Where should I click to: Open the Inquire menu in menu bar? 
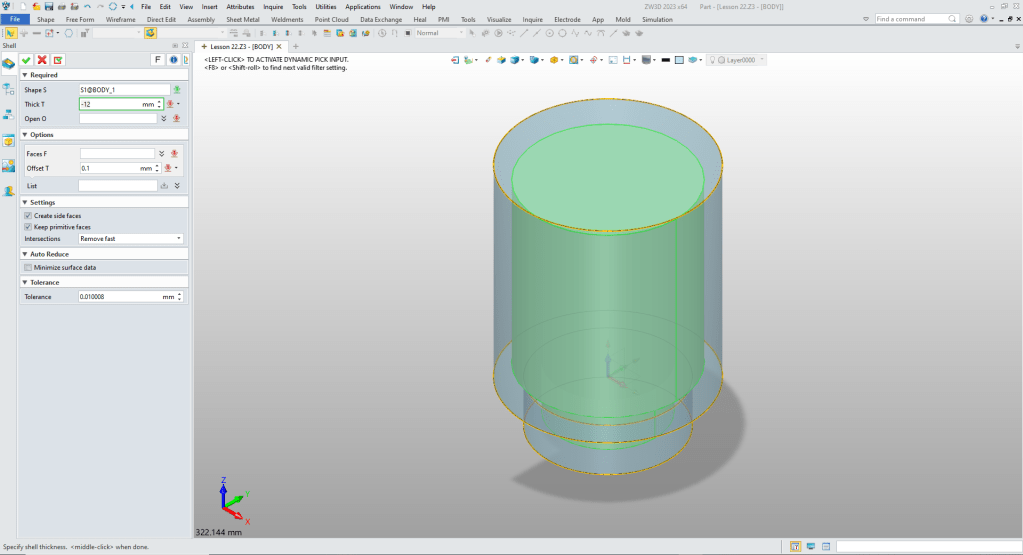click(273, 7)
